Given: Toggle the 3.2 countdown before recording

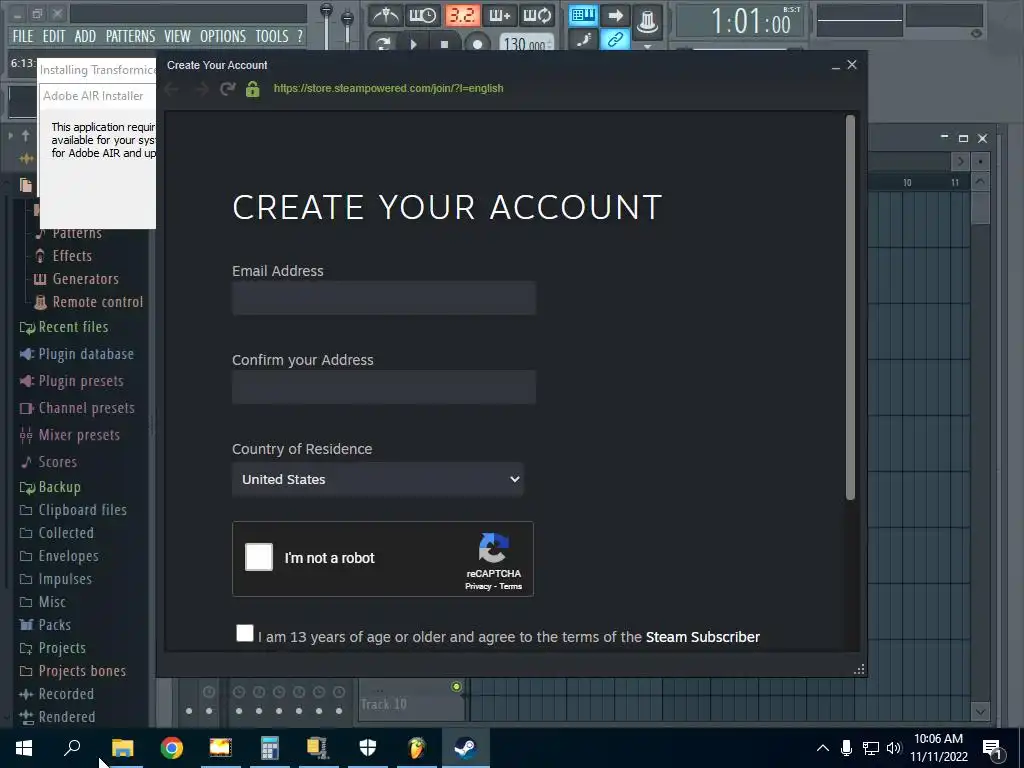Looking at the screenshot, I should pyautogui.click(x=462, y=15).
